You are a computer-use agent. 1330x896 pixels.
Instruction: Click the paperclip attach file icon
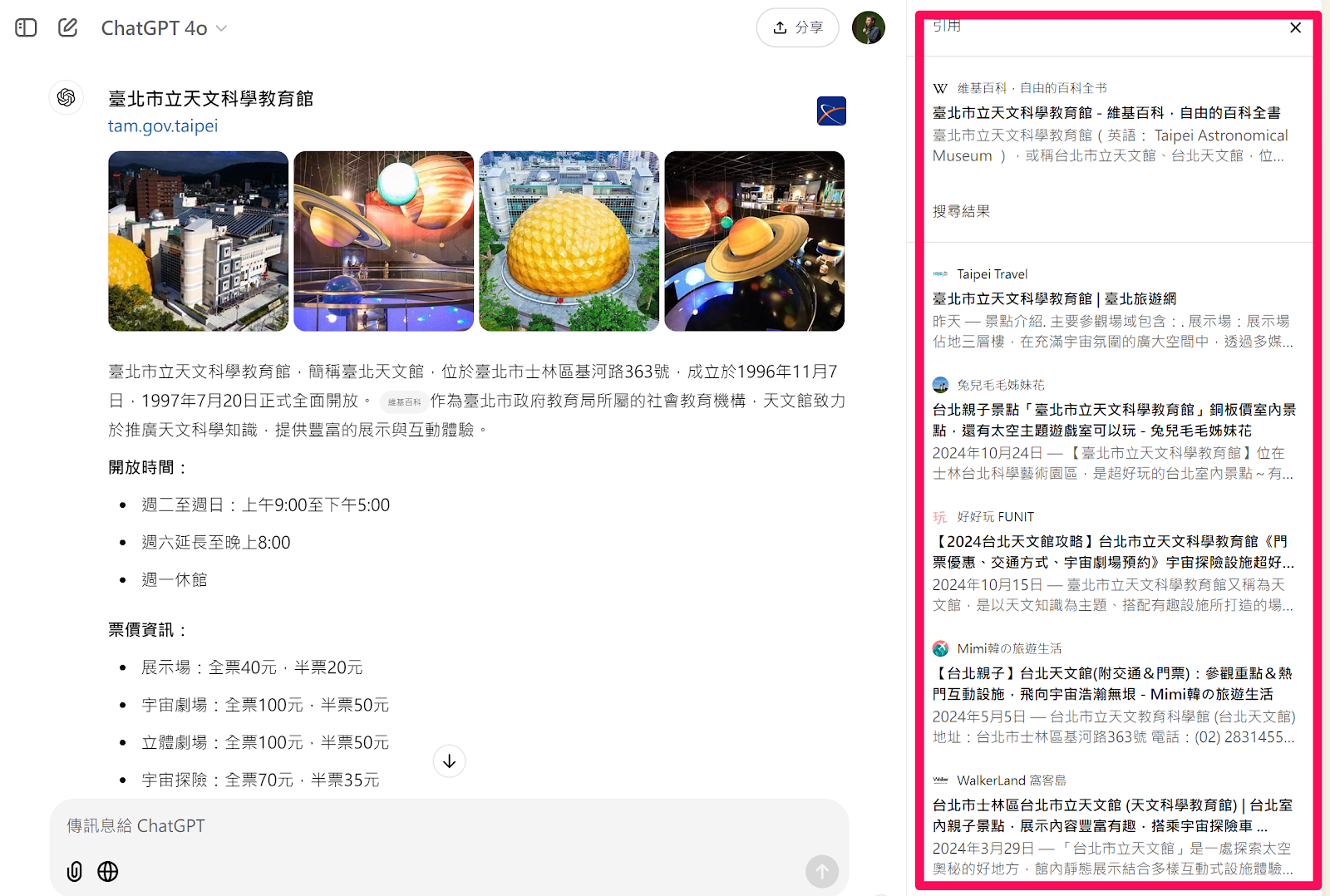coord(75,871)
